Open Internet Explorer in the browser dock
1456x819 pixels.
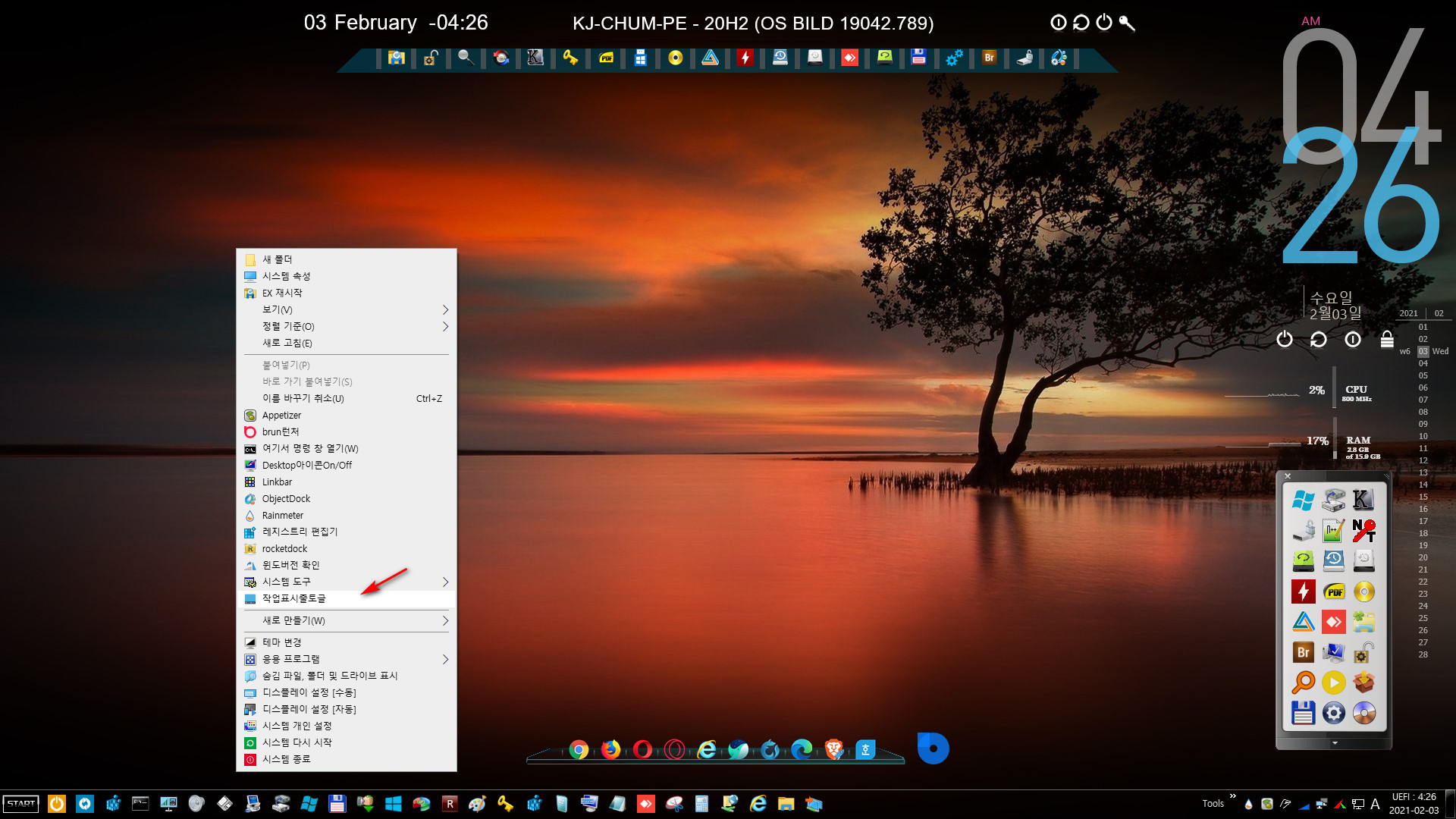tap(707, 750)
